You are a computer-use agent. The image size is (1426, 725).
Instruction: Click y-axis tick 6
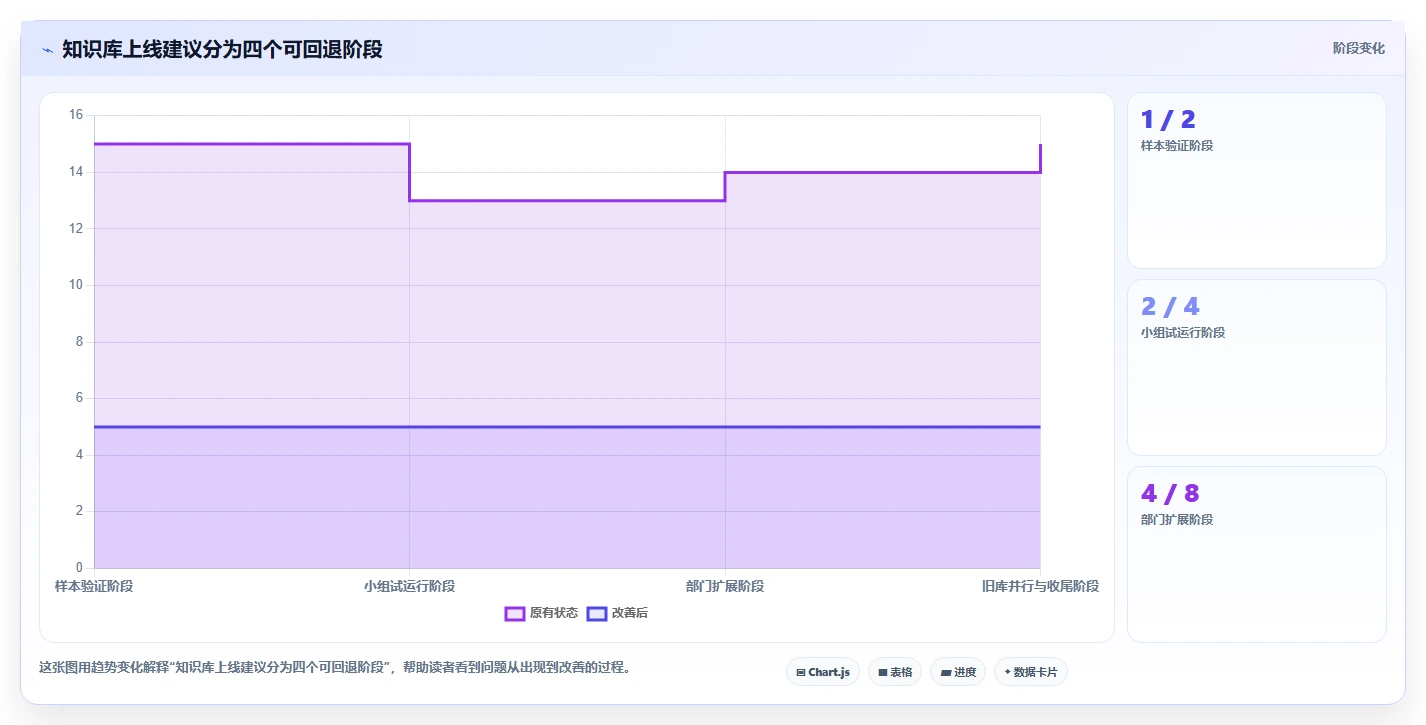(x=79, y=398)
